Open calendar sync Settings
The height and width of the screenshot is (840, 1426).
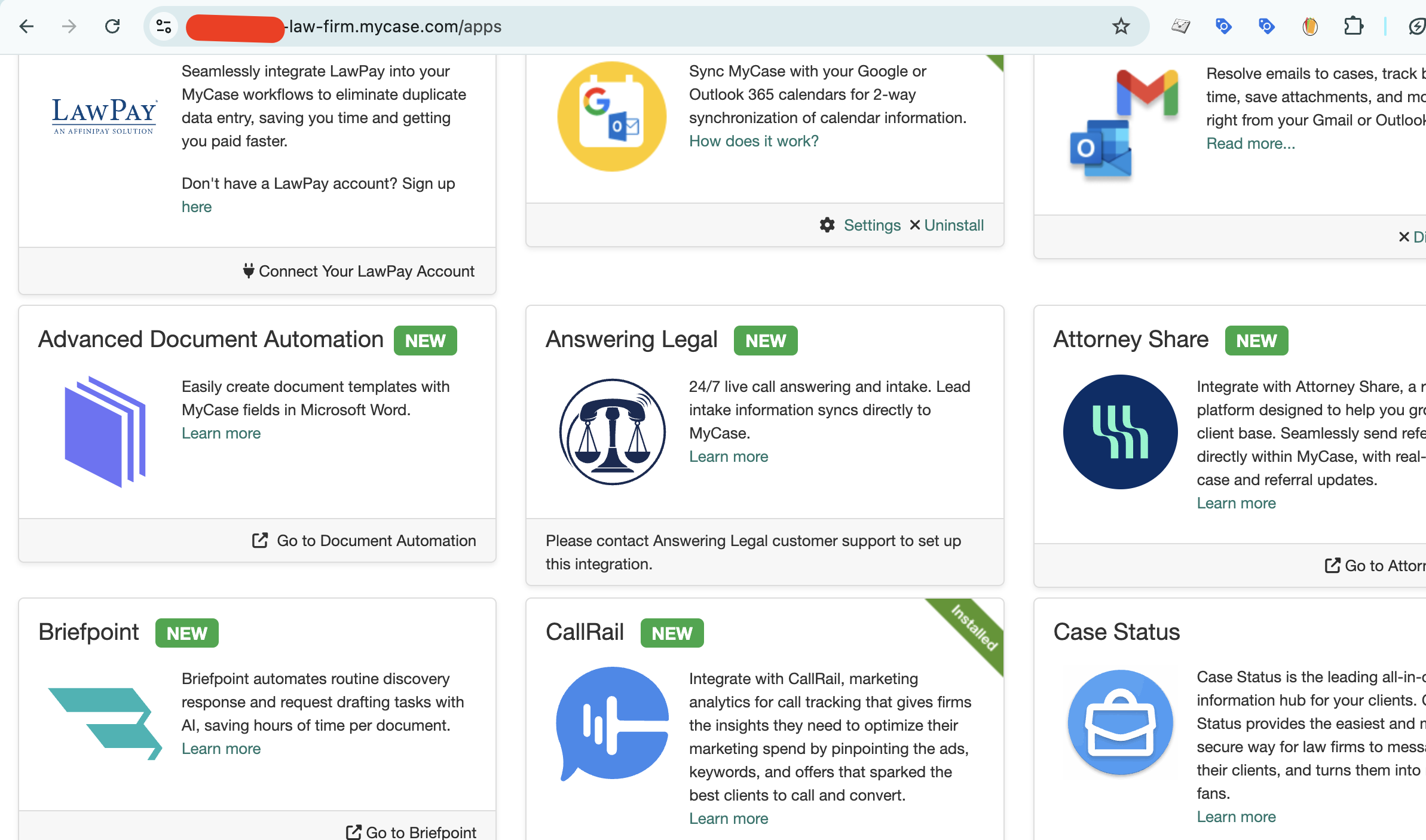872,225
